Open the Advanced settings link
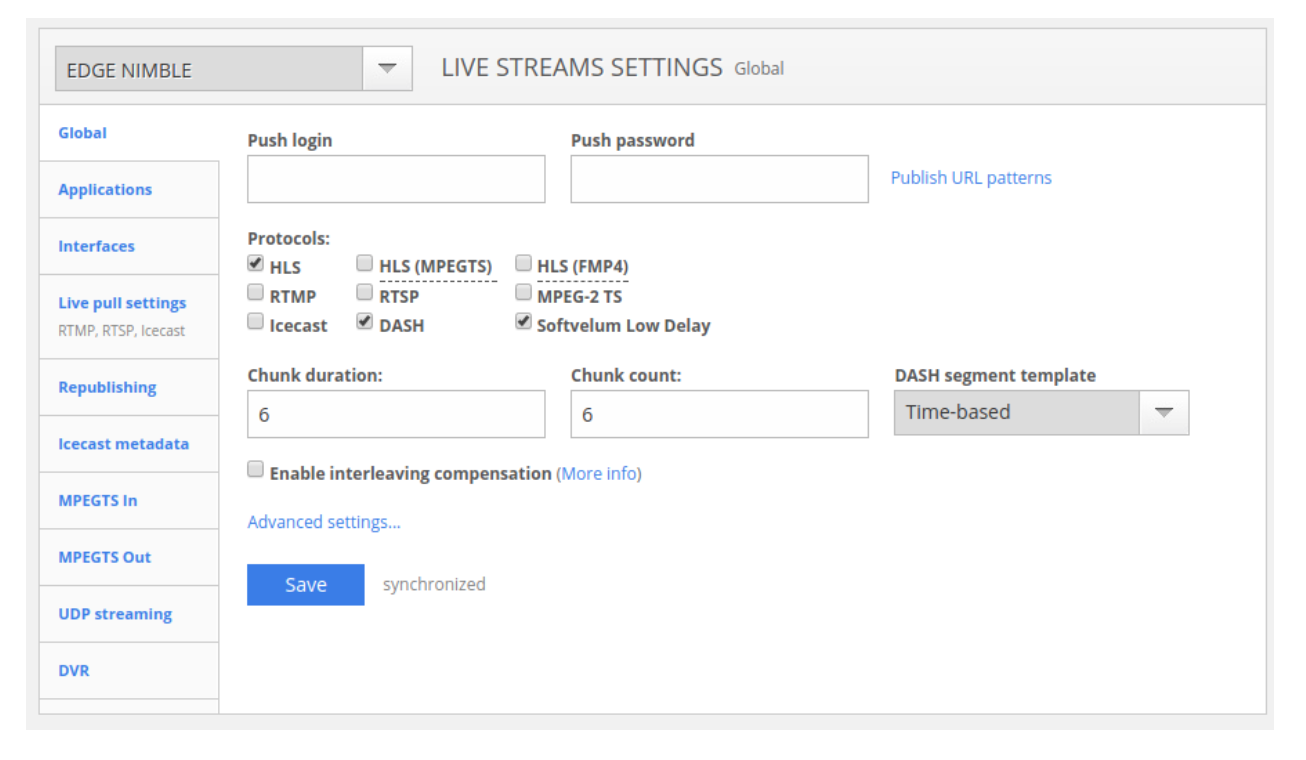This screenshot has width=1306, height=760. [x=324, y=522]
